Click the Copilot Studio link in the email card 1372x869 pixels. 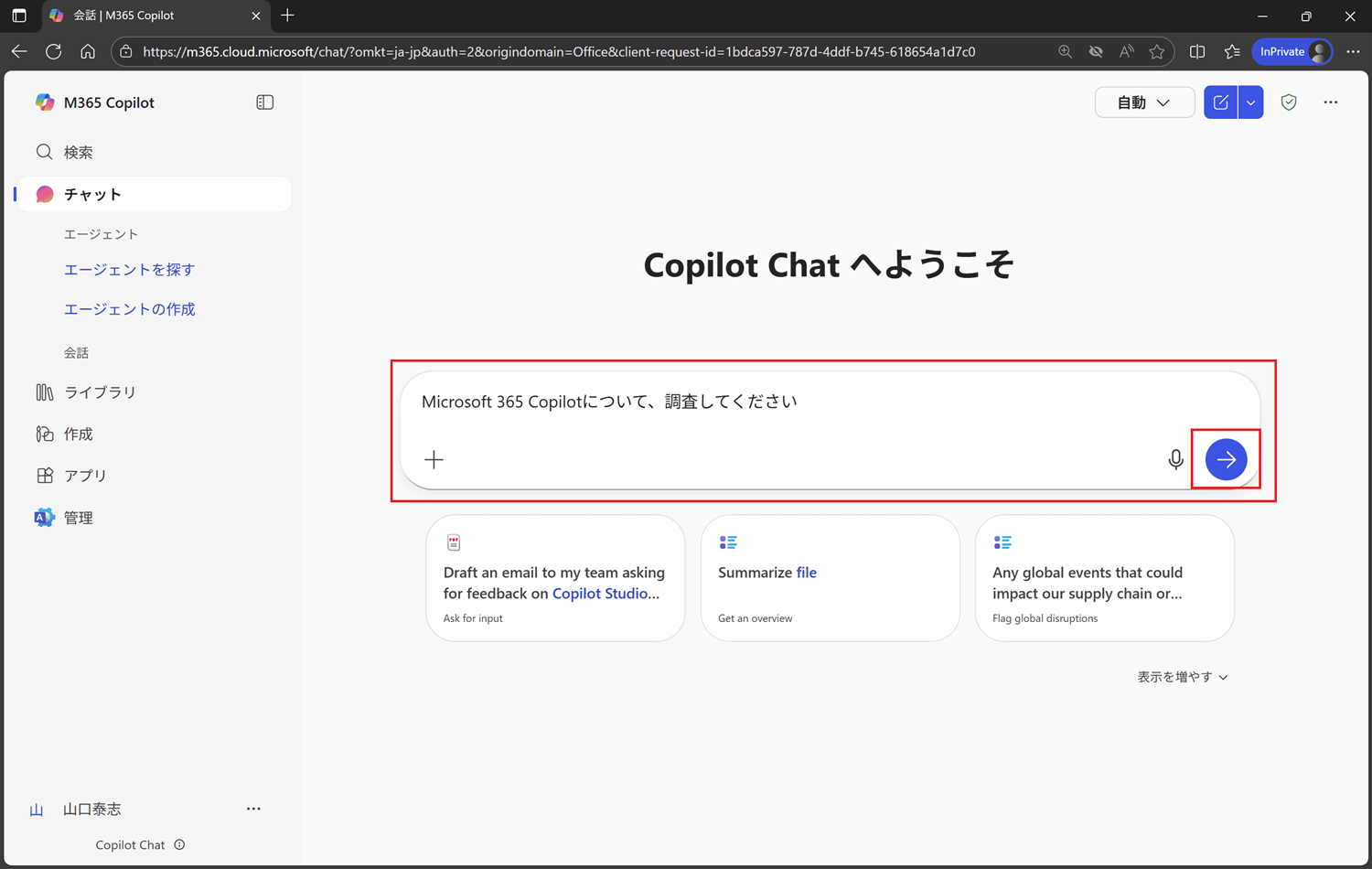tap(606, 594)
